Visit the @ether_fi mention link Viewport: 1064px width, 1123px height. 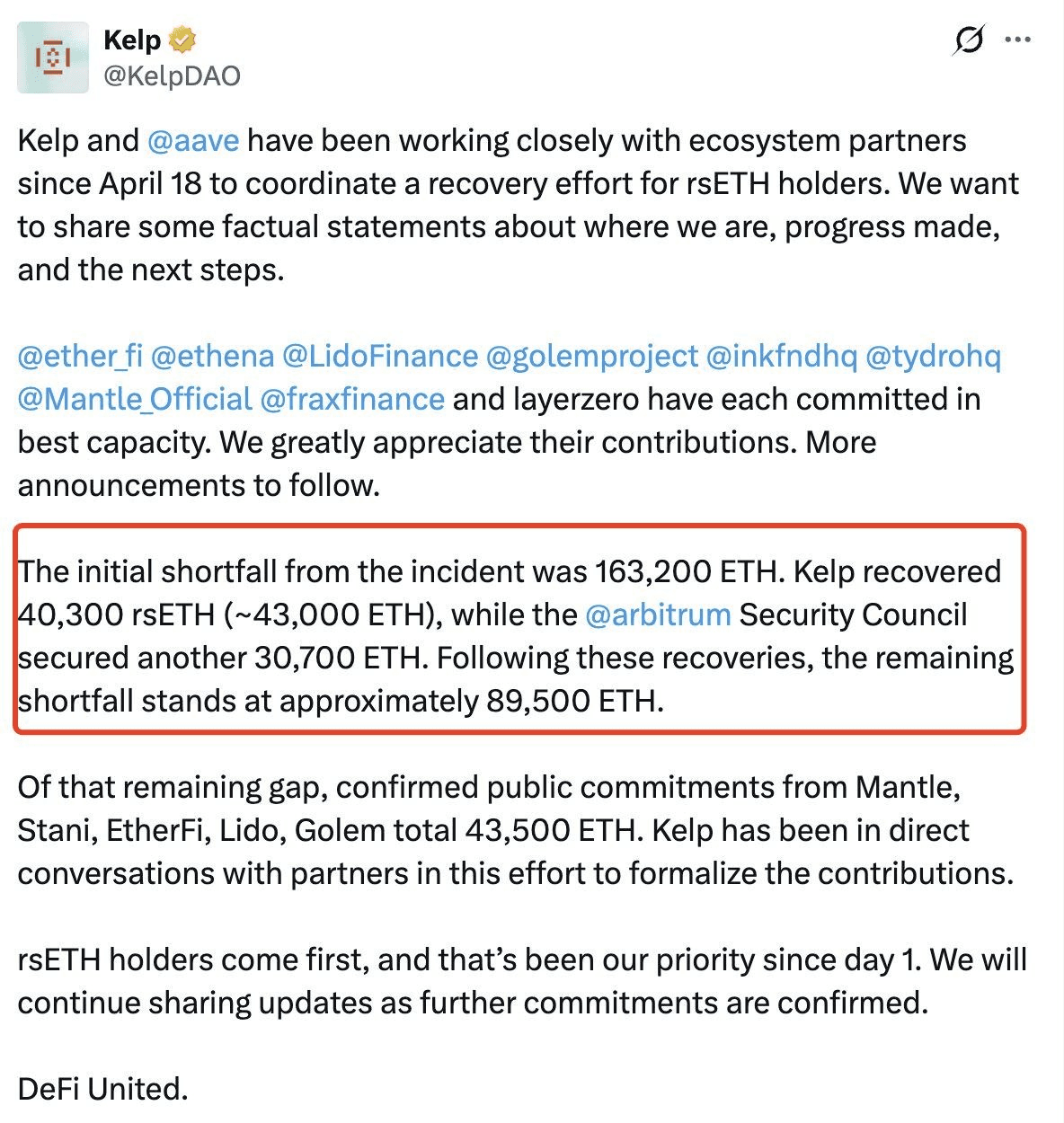tap(80, 357)
